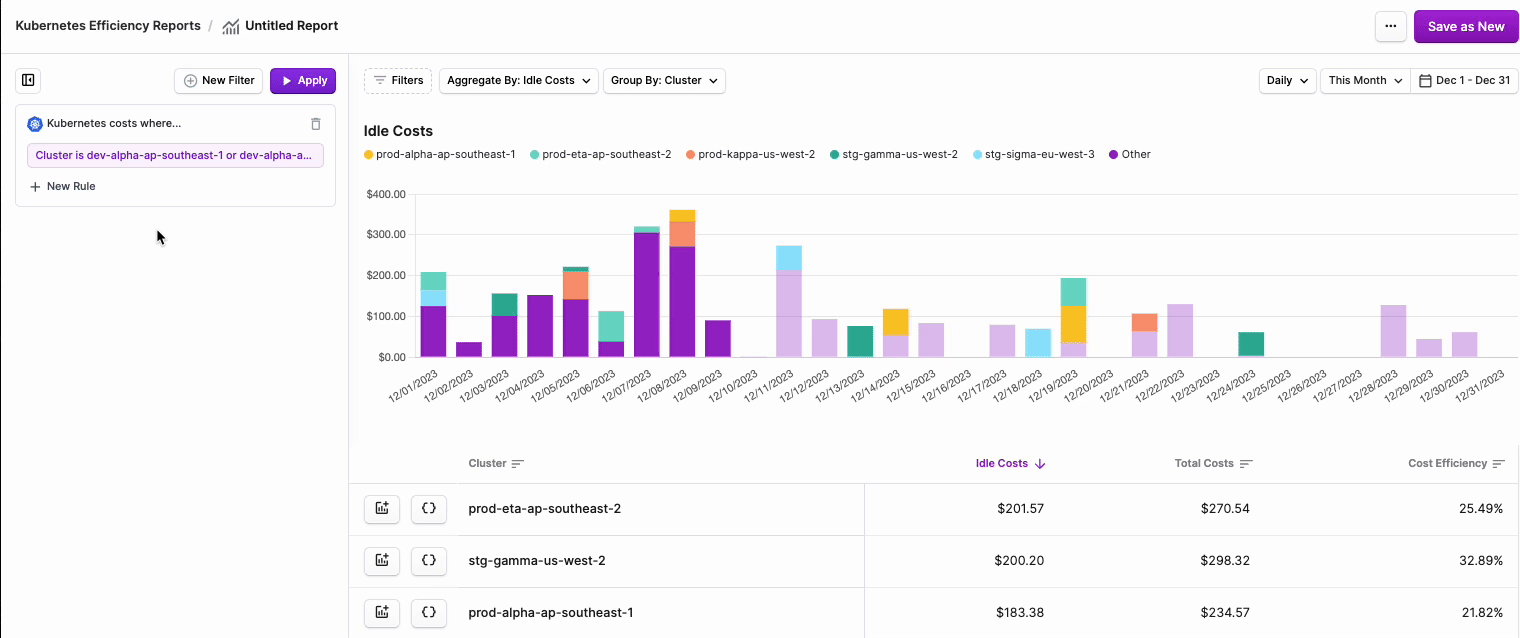Open the Aggregate By: Idle Costs dropdown

click(x=518, y=80)
